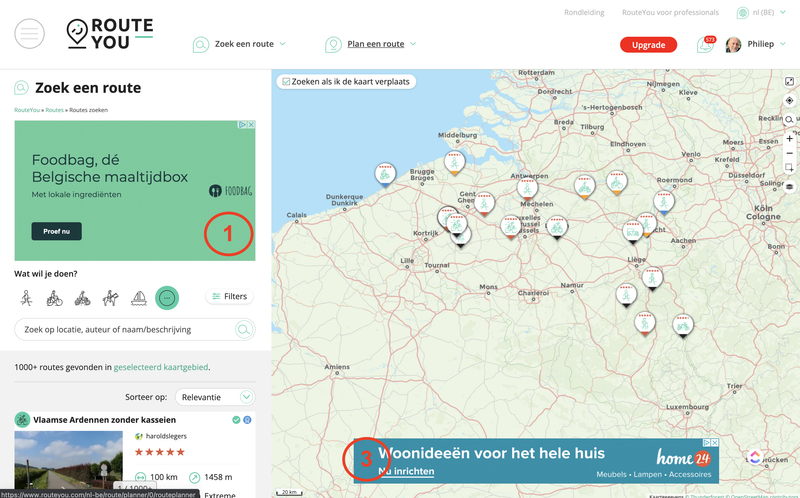Click the 'geselecteerd kaartgebied' link
800x498 pixels.
pyautogui.click(x=161, y=367)
